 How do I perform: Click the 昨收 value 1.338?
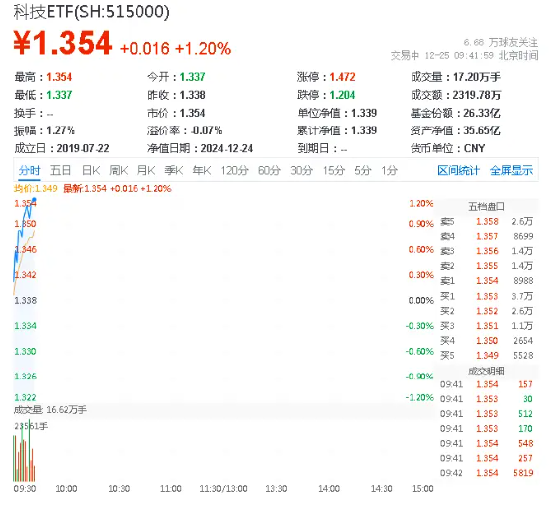(192, 95)
